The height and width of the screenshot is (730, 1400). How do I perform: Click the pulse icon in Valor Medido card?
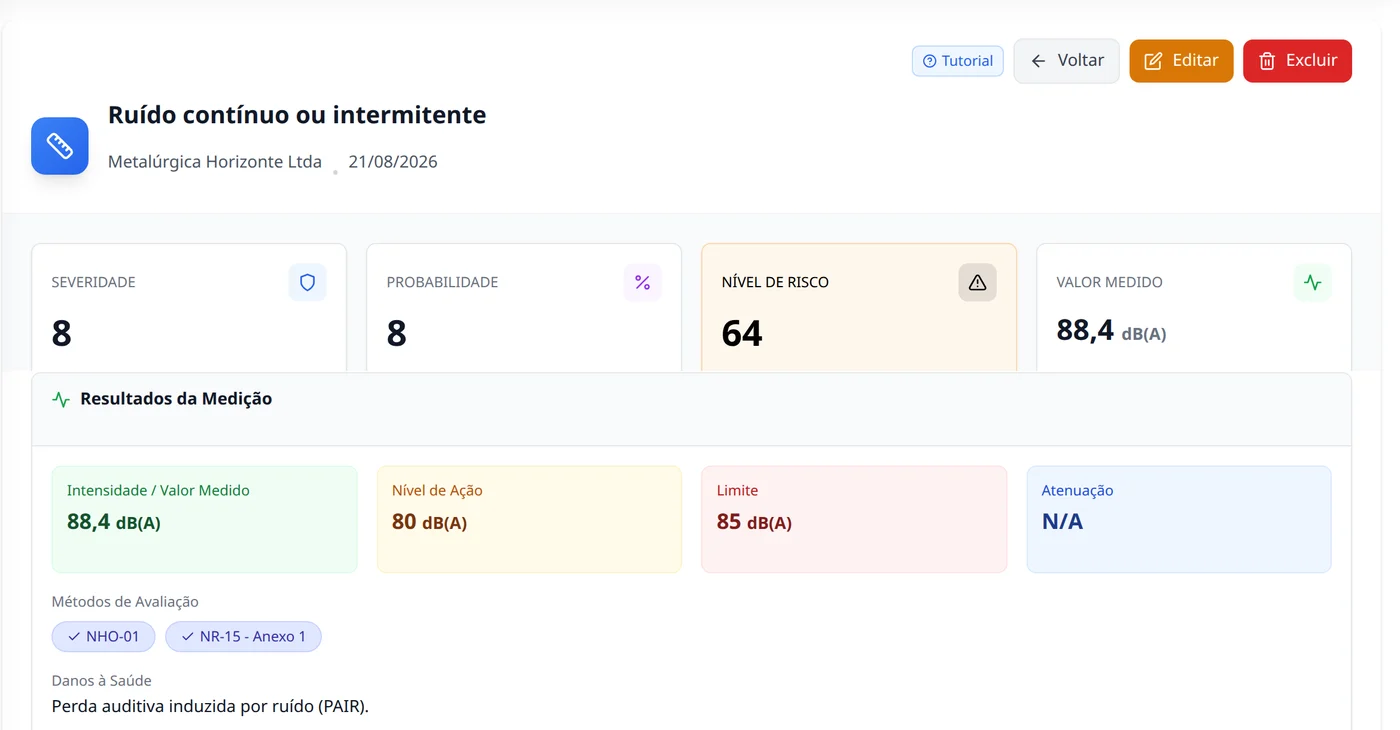(1312, 283)
